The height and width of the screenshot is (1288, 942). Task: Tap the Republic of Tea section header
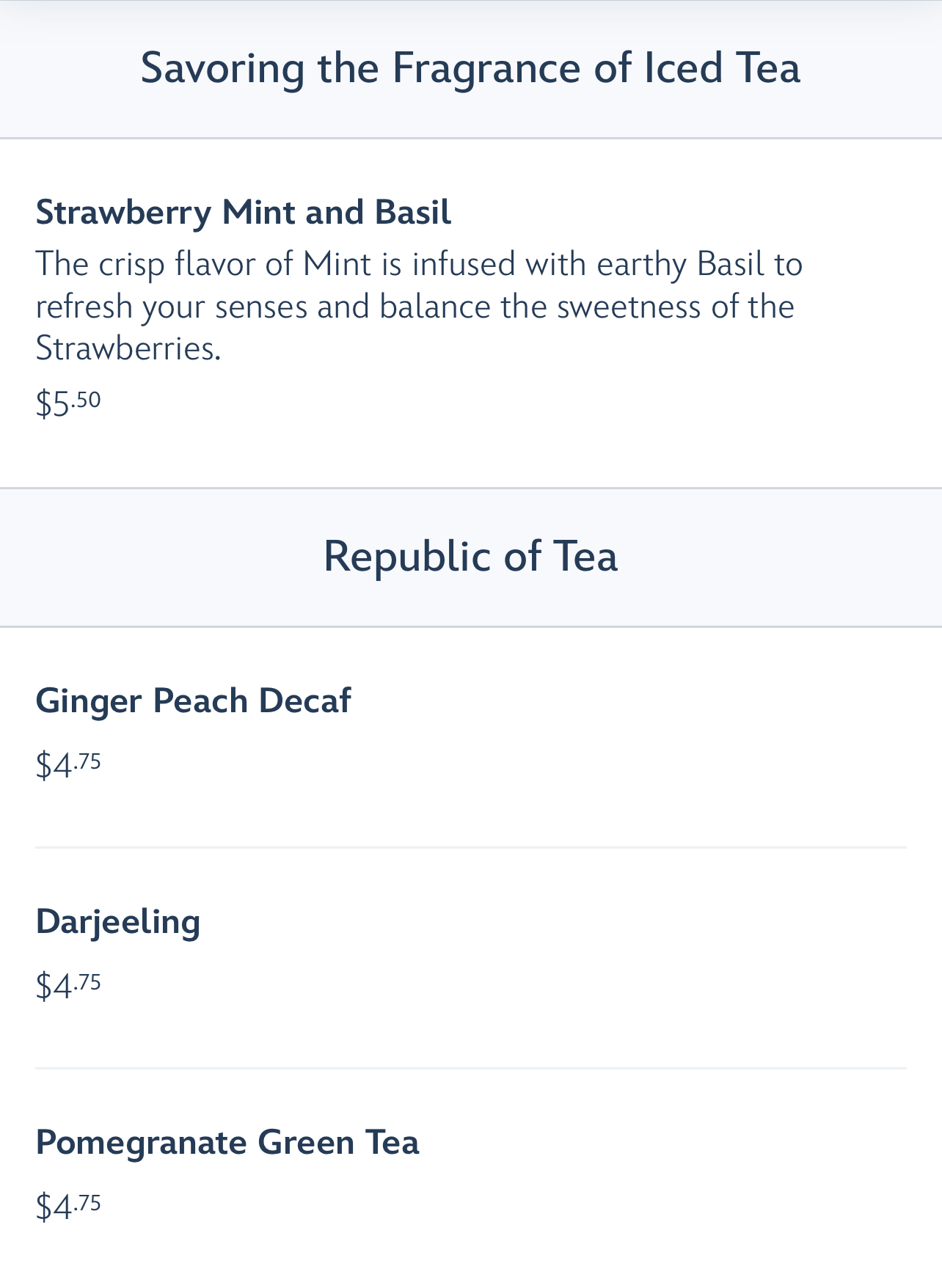pyautogui.click(x=470, y=556)
